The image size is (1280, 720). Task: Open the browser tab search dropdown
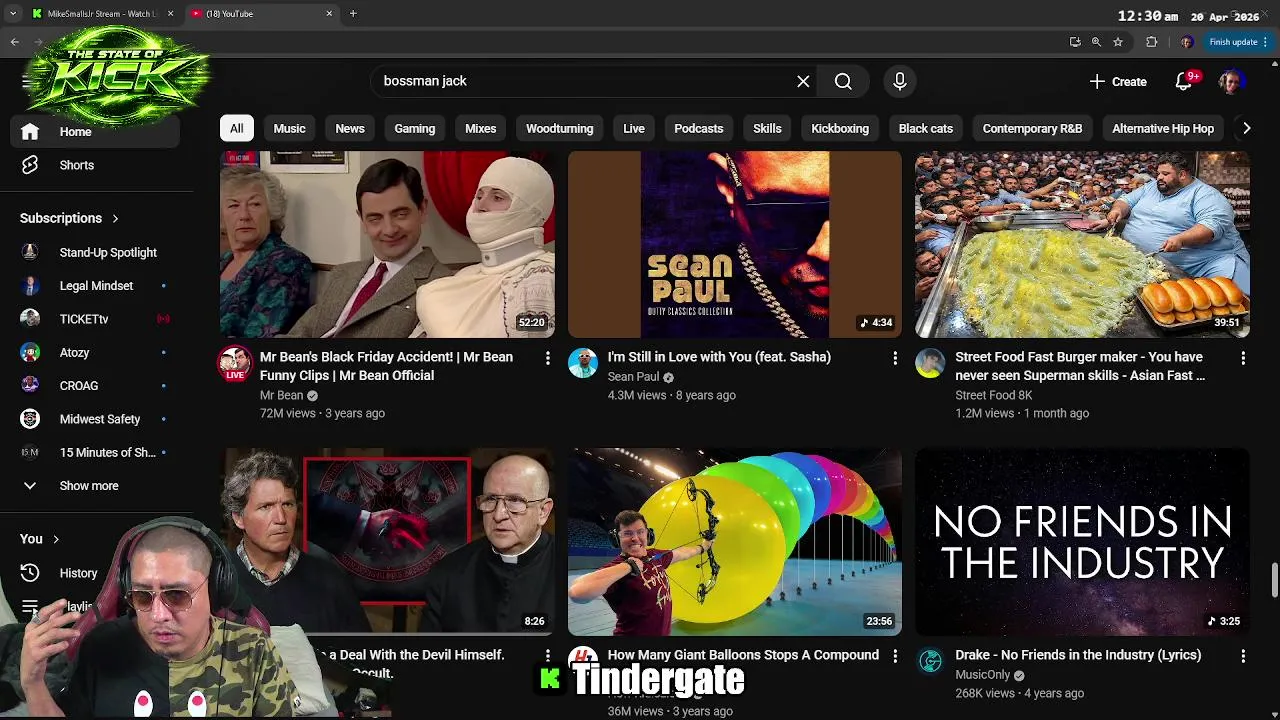tap(13, 14)
